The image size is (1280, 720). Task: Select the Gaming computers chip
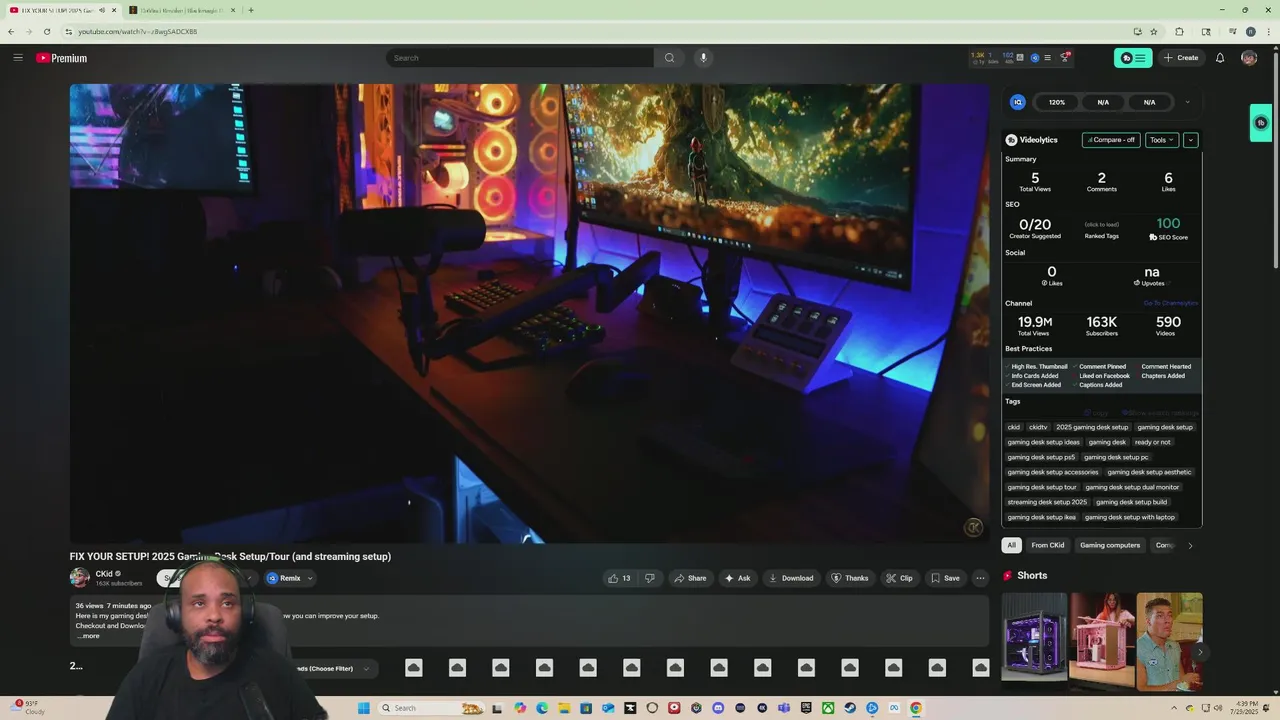coord(1110,545)
